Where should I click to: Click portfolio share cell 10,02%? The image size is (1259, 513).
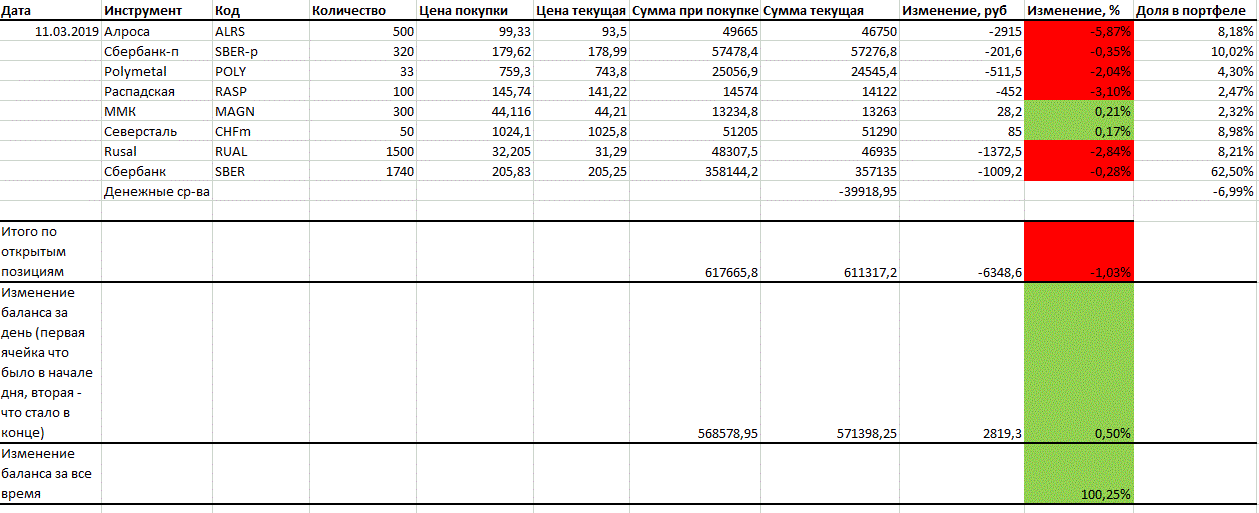pos(1195,51)
